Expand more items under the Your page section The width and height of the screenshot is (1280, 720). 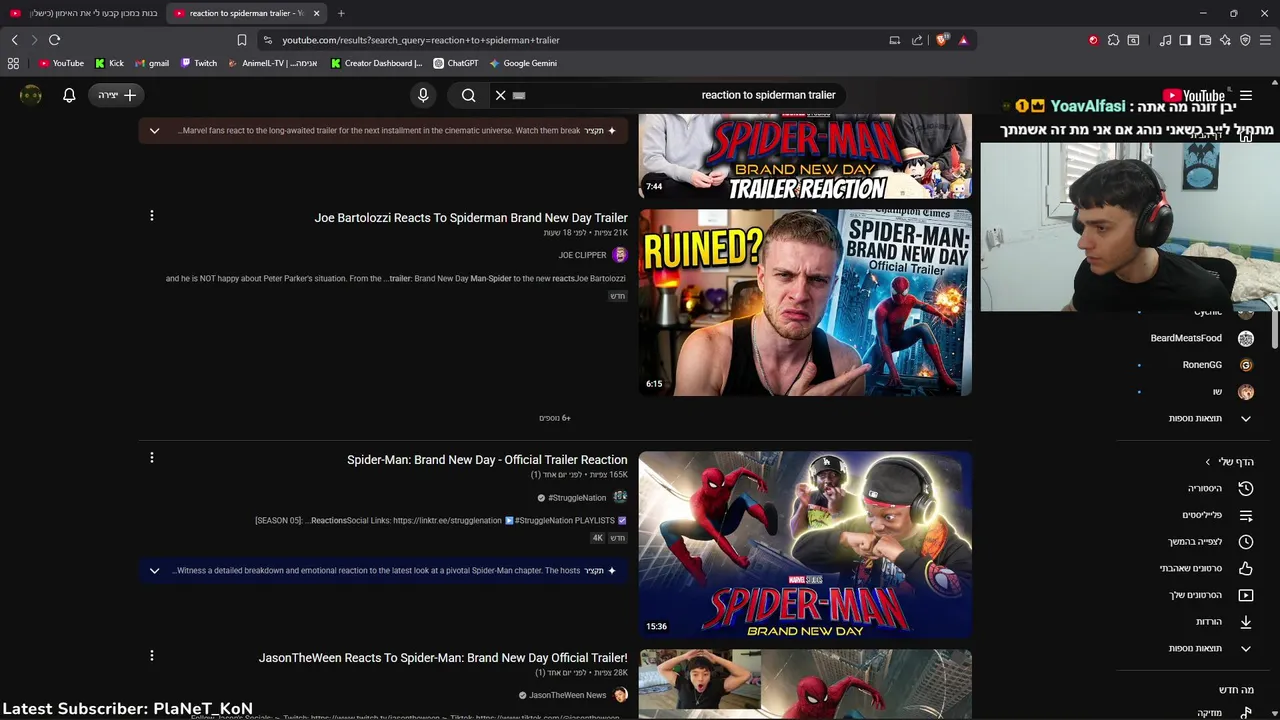click(x=1210, y=648)
